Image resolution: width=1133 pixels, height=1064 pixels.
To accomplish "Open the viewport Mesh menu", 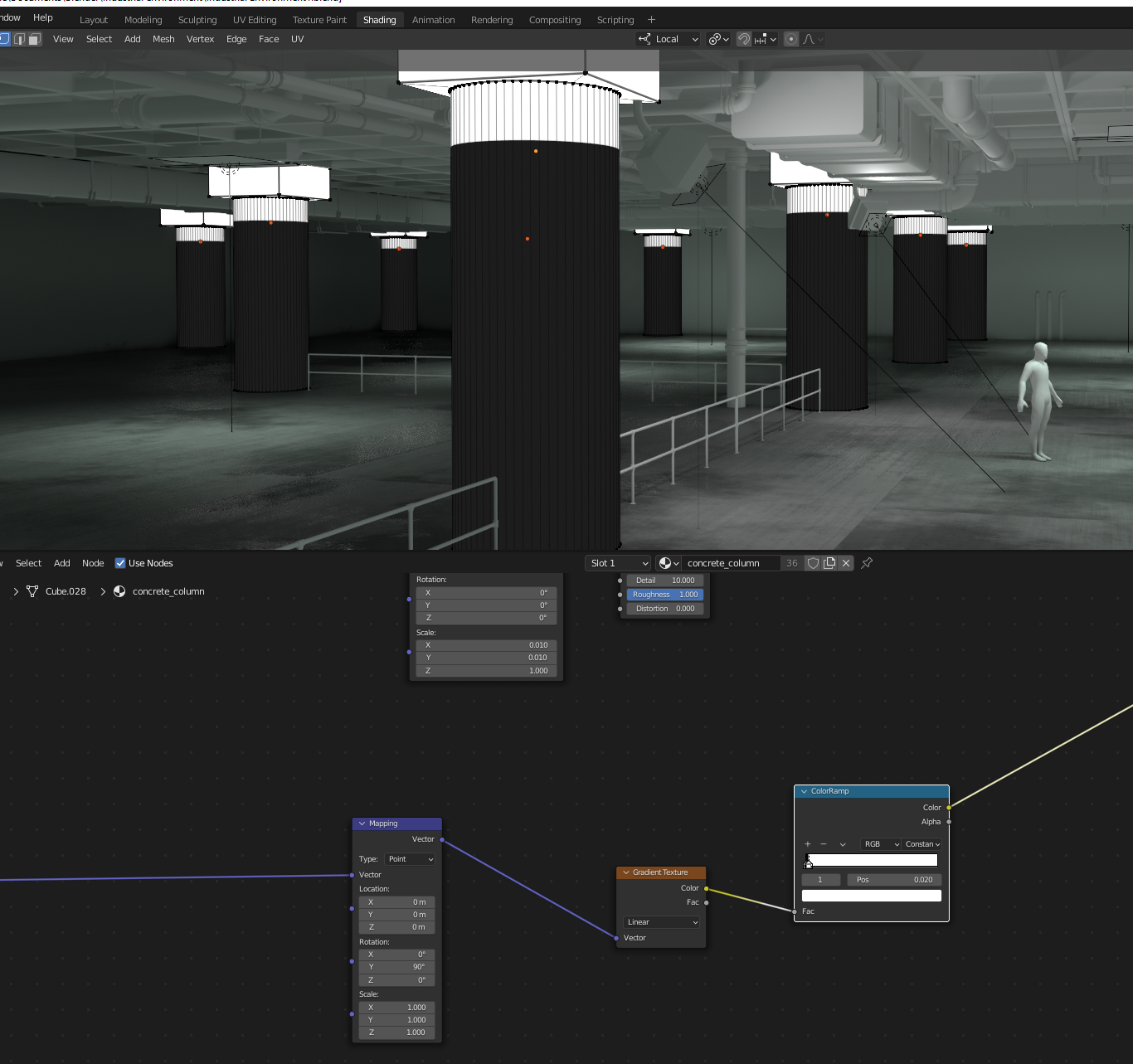I will (163, 39).
